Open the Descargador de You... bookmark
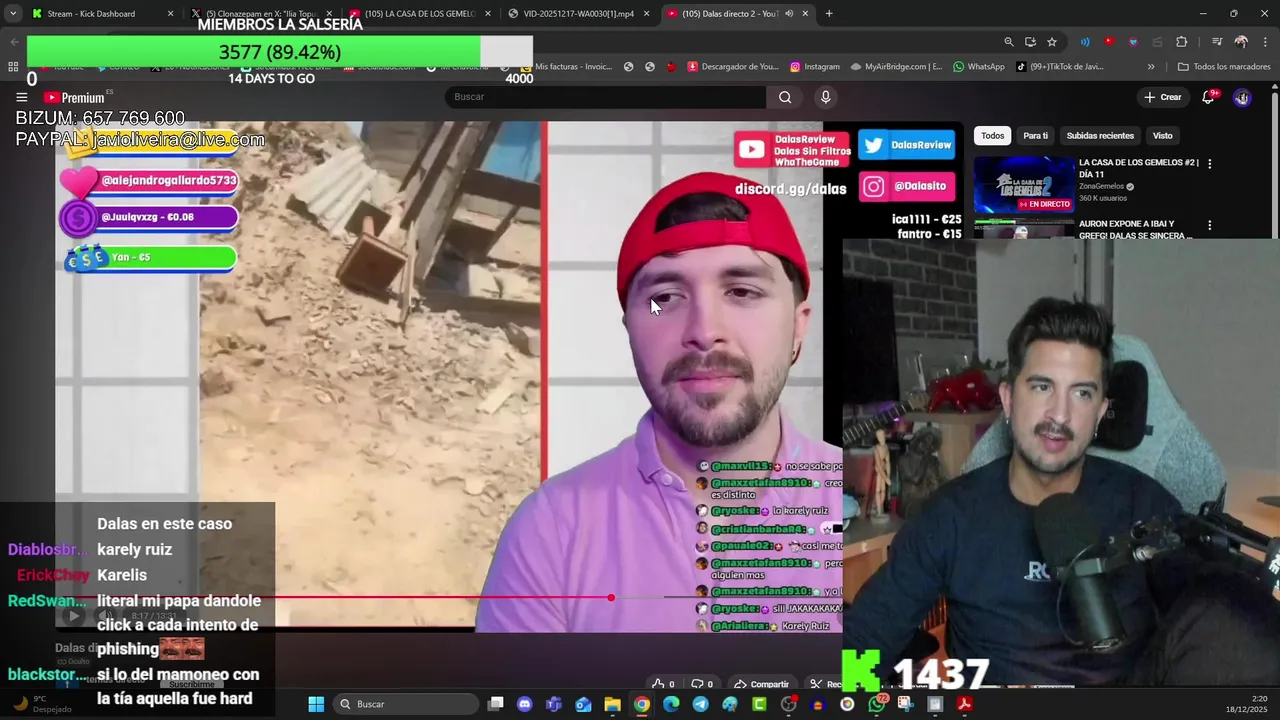Screen dimensions: 1280x720 733,67
